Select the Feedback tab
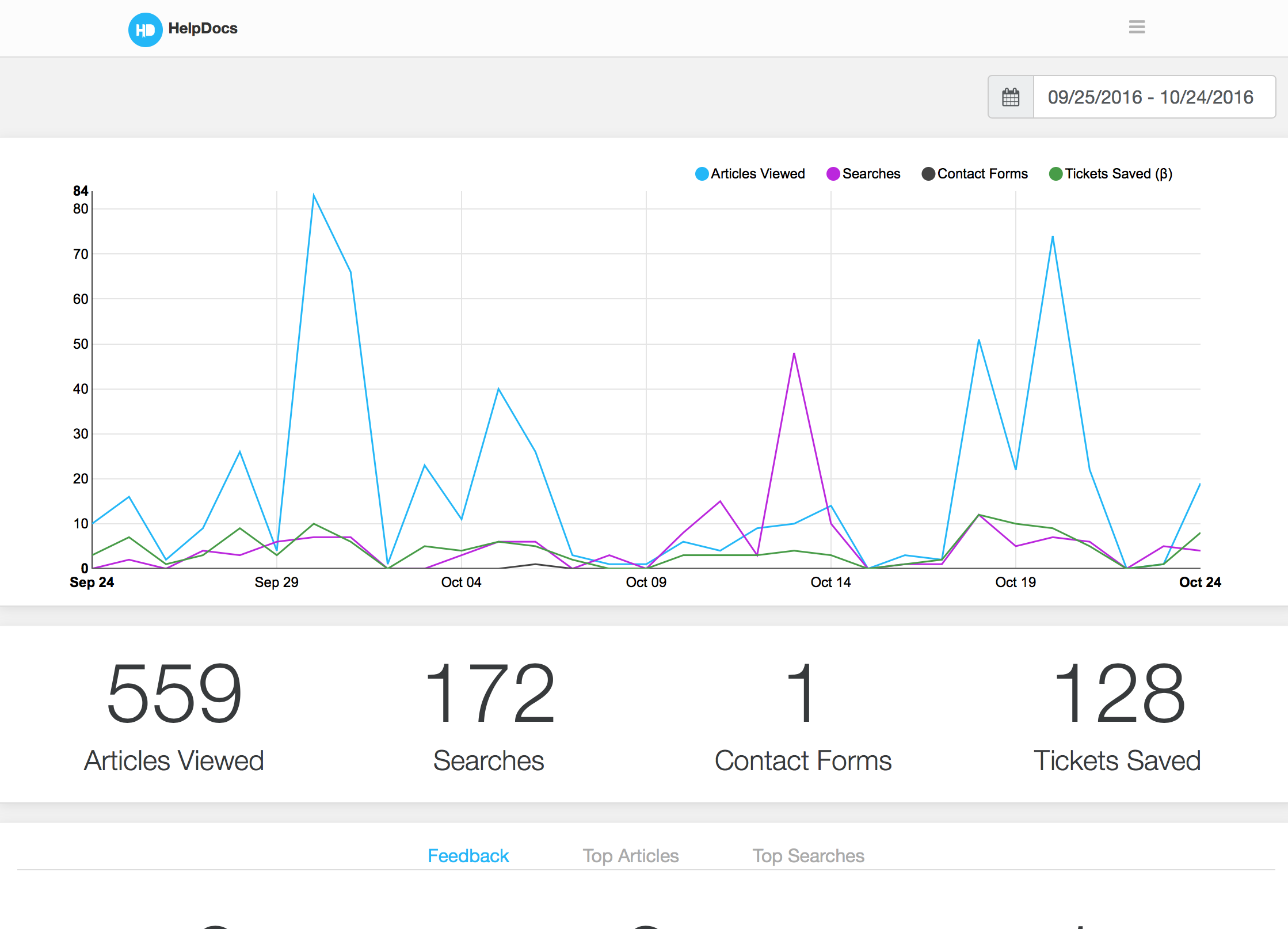Image resolution: width=1288 pixels, height=929 pixels. (x=468, y=855)
